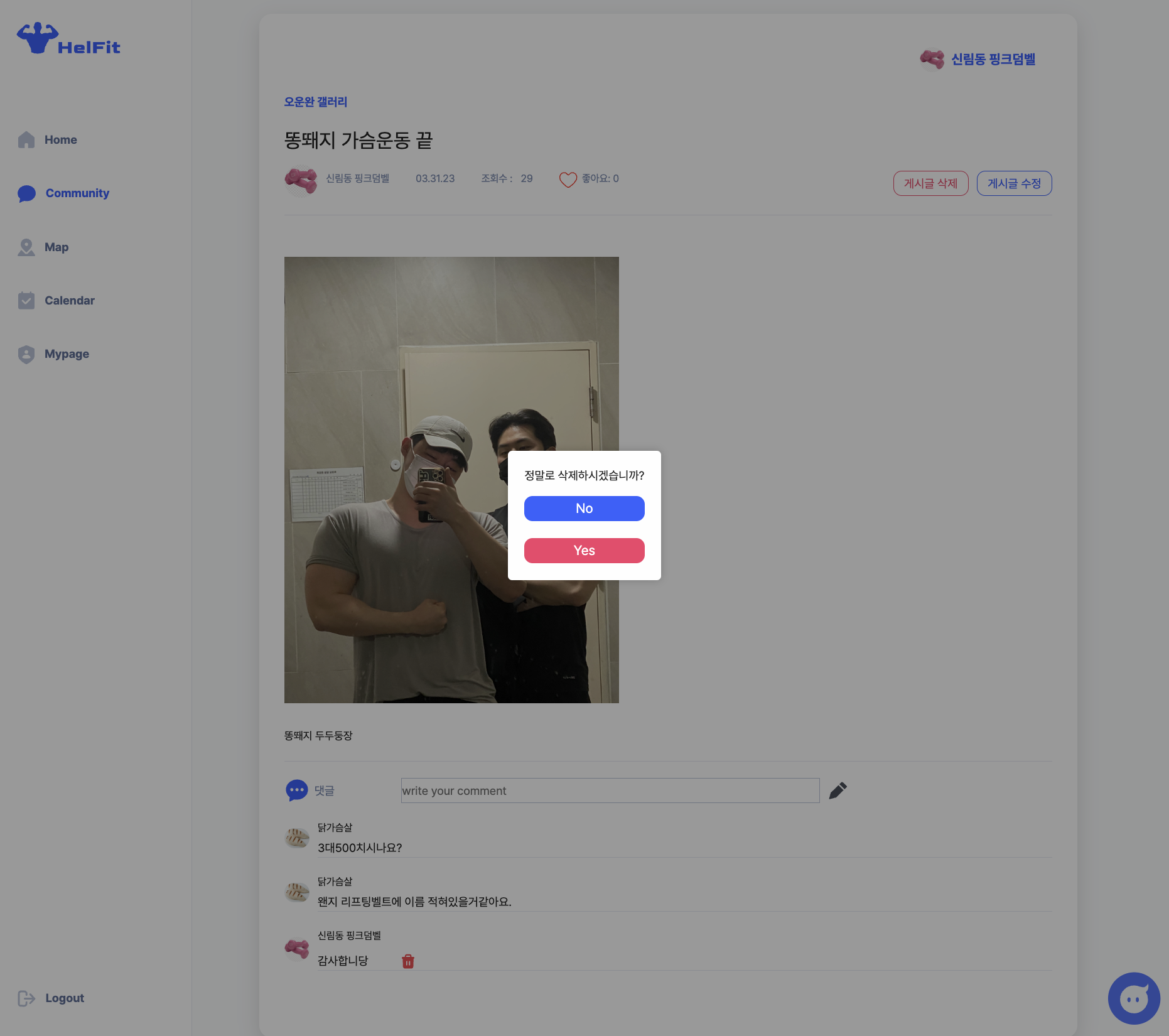
Task: Click the post date 03.31.23
Action: (x=435, y=178)
